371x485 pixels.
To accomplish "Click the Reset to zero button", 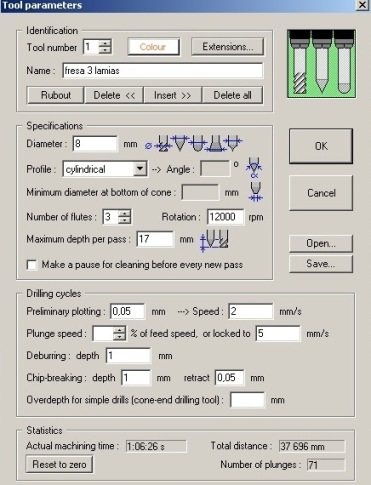I will click(x=59, y=464).
